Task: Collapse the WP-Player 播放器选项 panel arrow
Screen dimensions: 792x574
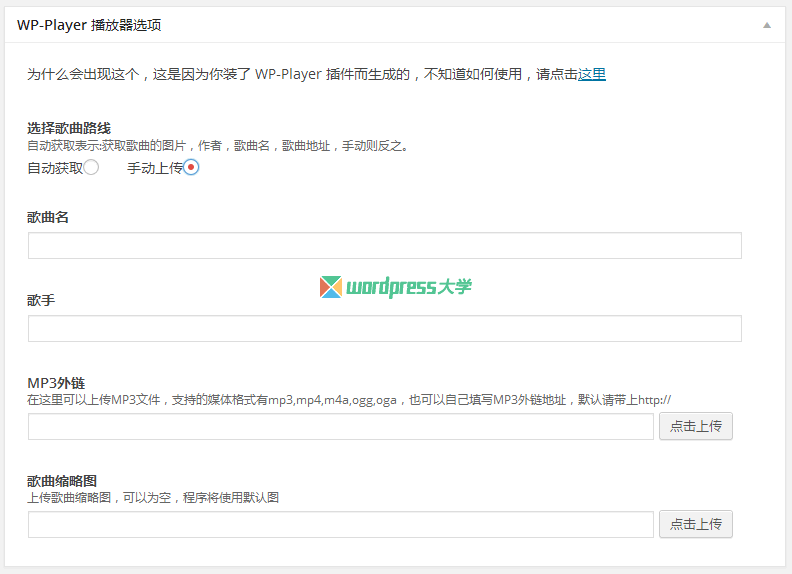Action: click(x=767, y=25)
